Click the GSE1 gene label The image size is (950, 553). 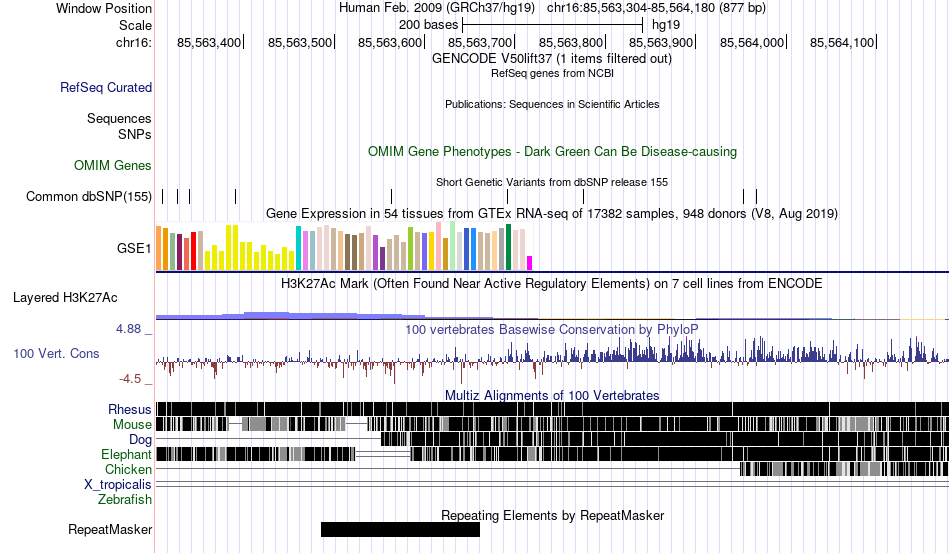click(x=134, y=248)
